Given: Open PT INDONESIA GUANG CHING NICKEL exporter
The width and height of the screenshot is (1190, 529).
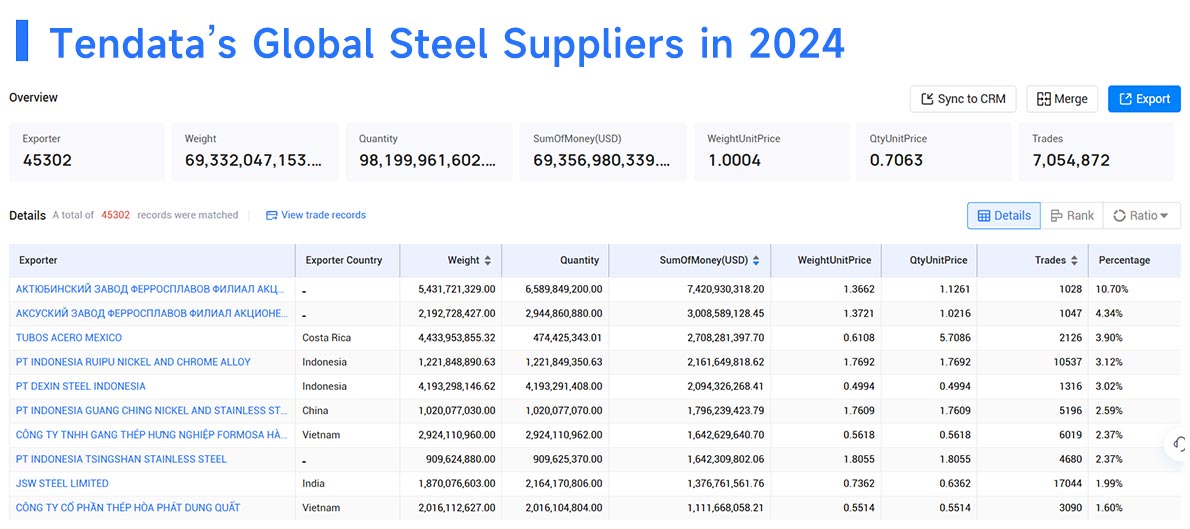Looking at the screenshot, I should (x=152, y=411).
